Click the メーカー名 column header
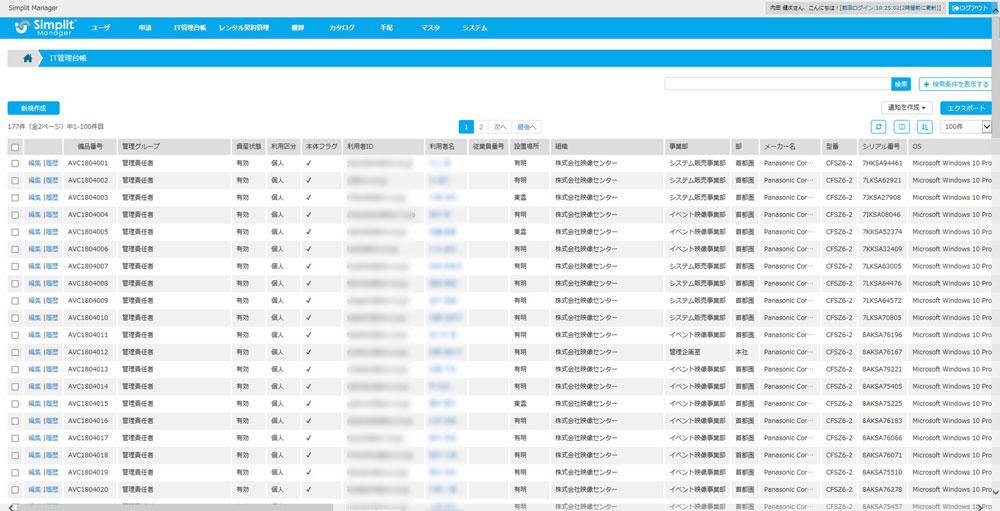This screenshot has height=511, width=1000. click(790, 147)
